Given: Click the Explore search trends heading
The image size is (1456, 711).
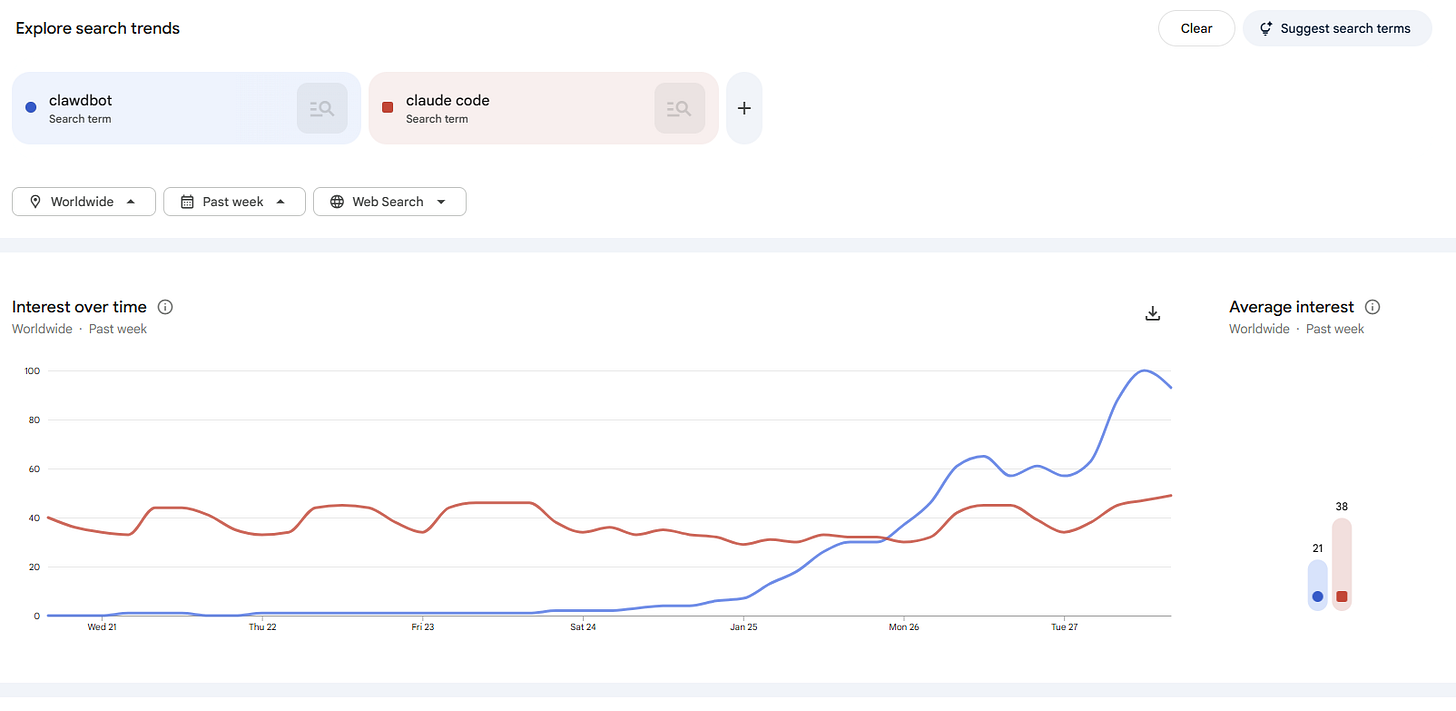Looking at the screenshot, I should point(98,28).
